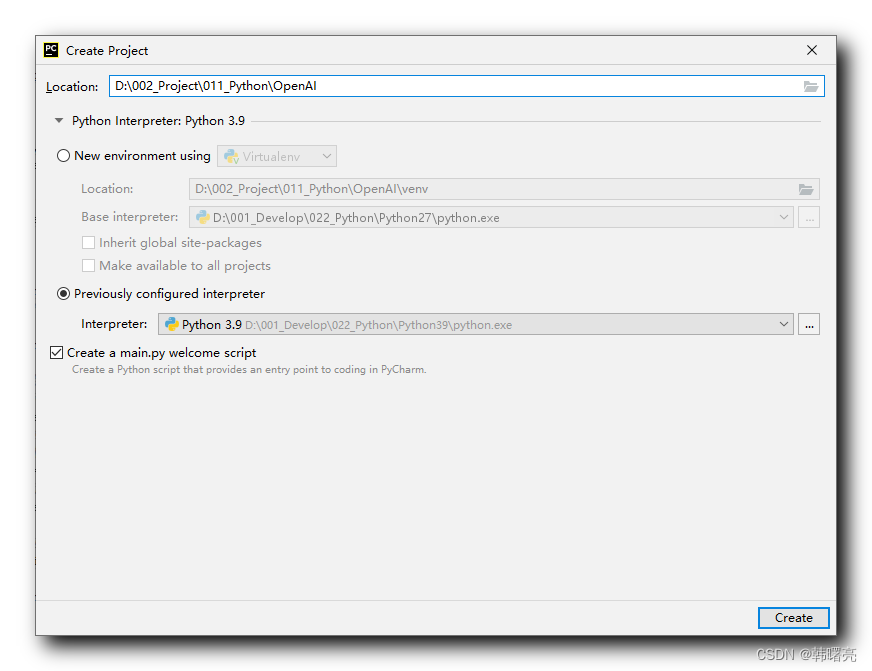This screenshot has height=671, width=872.
Task: Browse folder for venv Location field
Action: pyautogui.click(x=806, y=190)
